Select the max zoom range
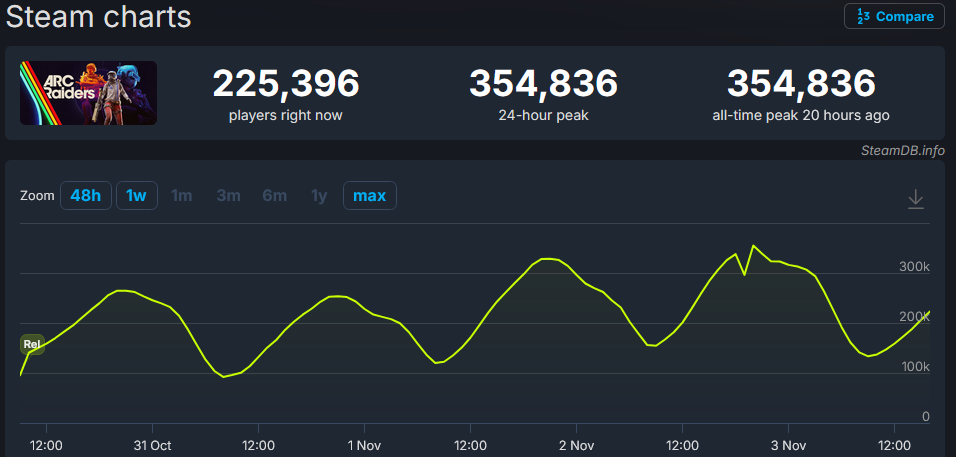This screenshot has width=956, height=457. coord(369,196)
